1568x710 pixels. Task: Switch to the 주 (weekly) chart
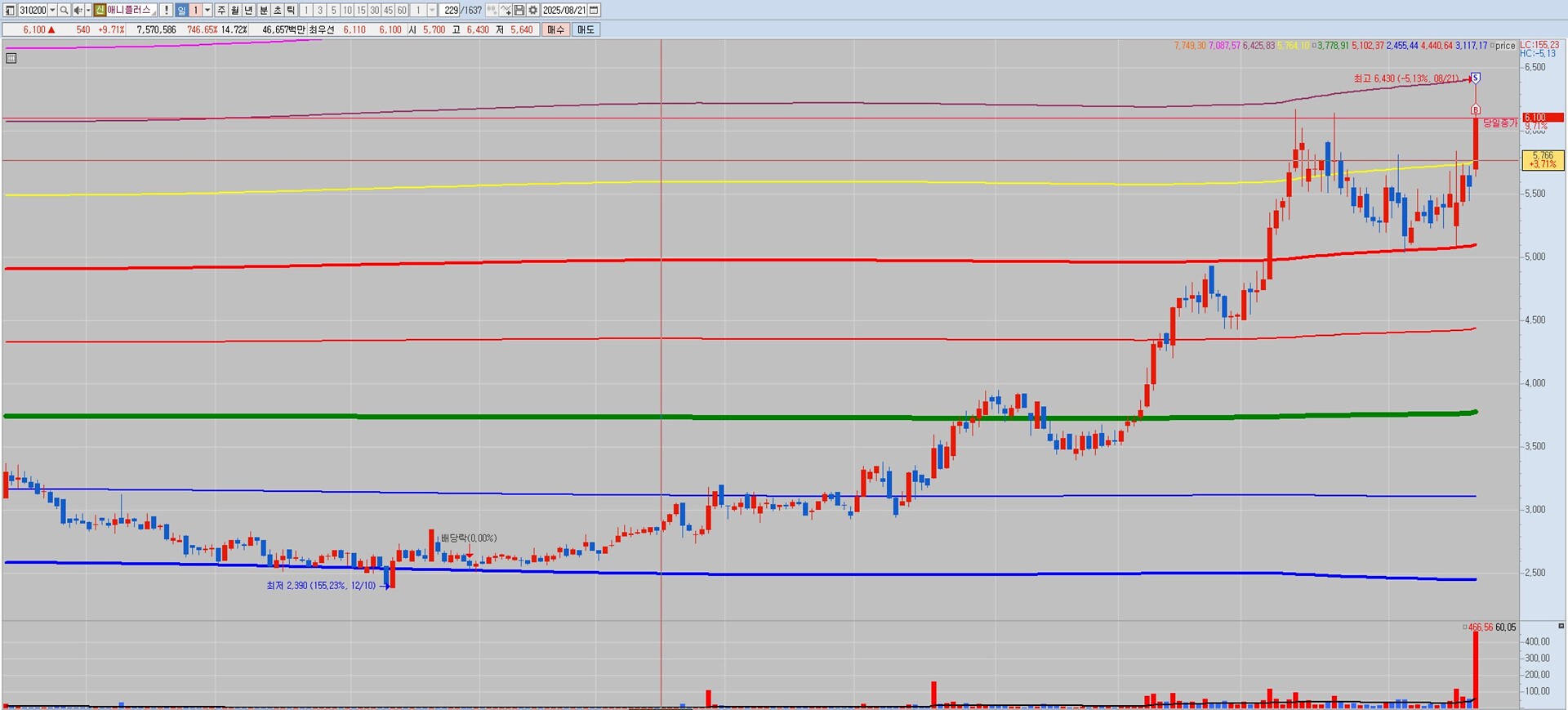coord(221,10)
